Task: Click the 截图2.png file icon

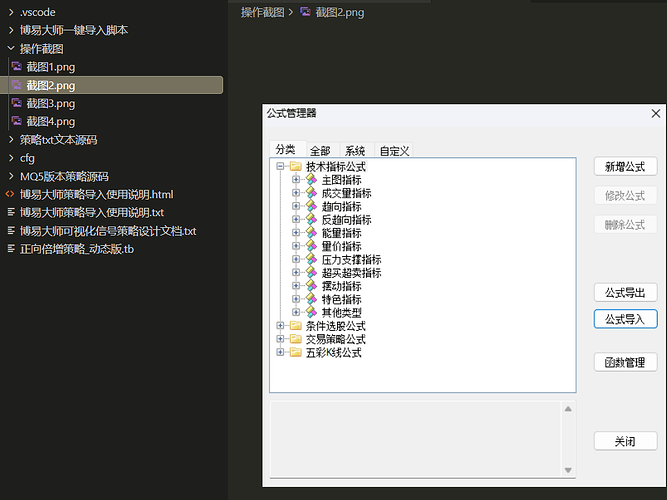Action: pyautogui.click(x=17, y=85)
